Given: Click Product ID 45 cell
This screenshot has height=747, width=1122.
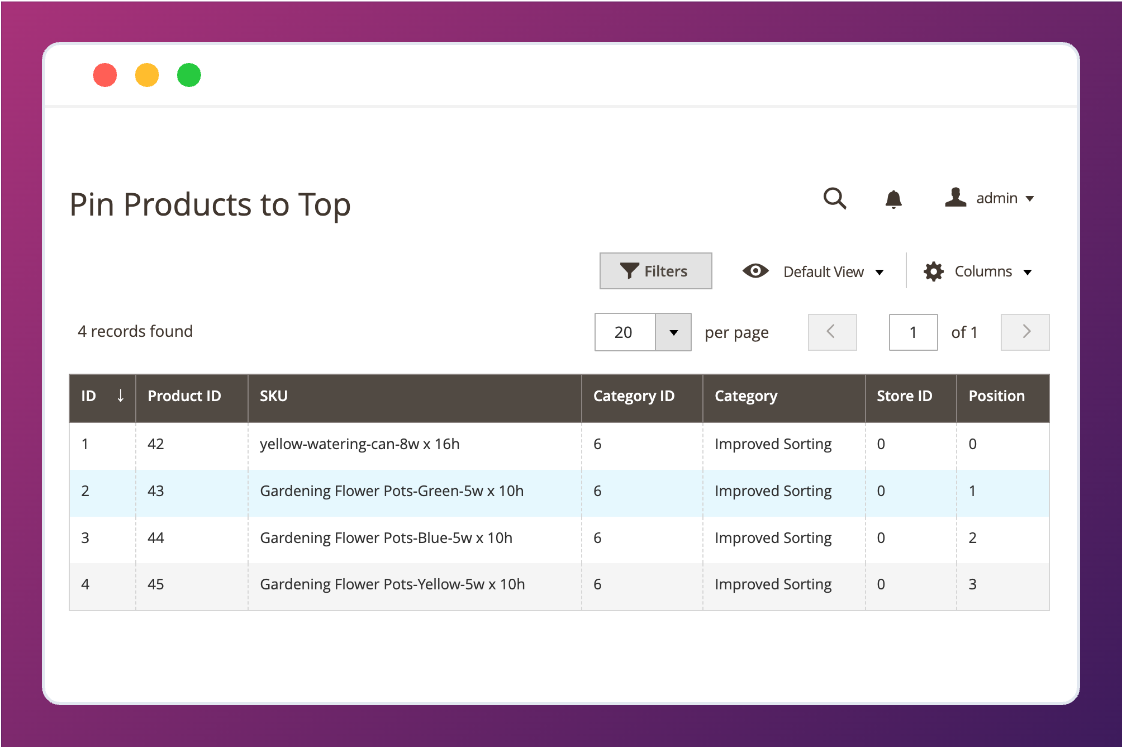Looking at the screenshot, I should 192,587.
